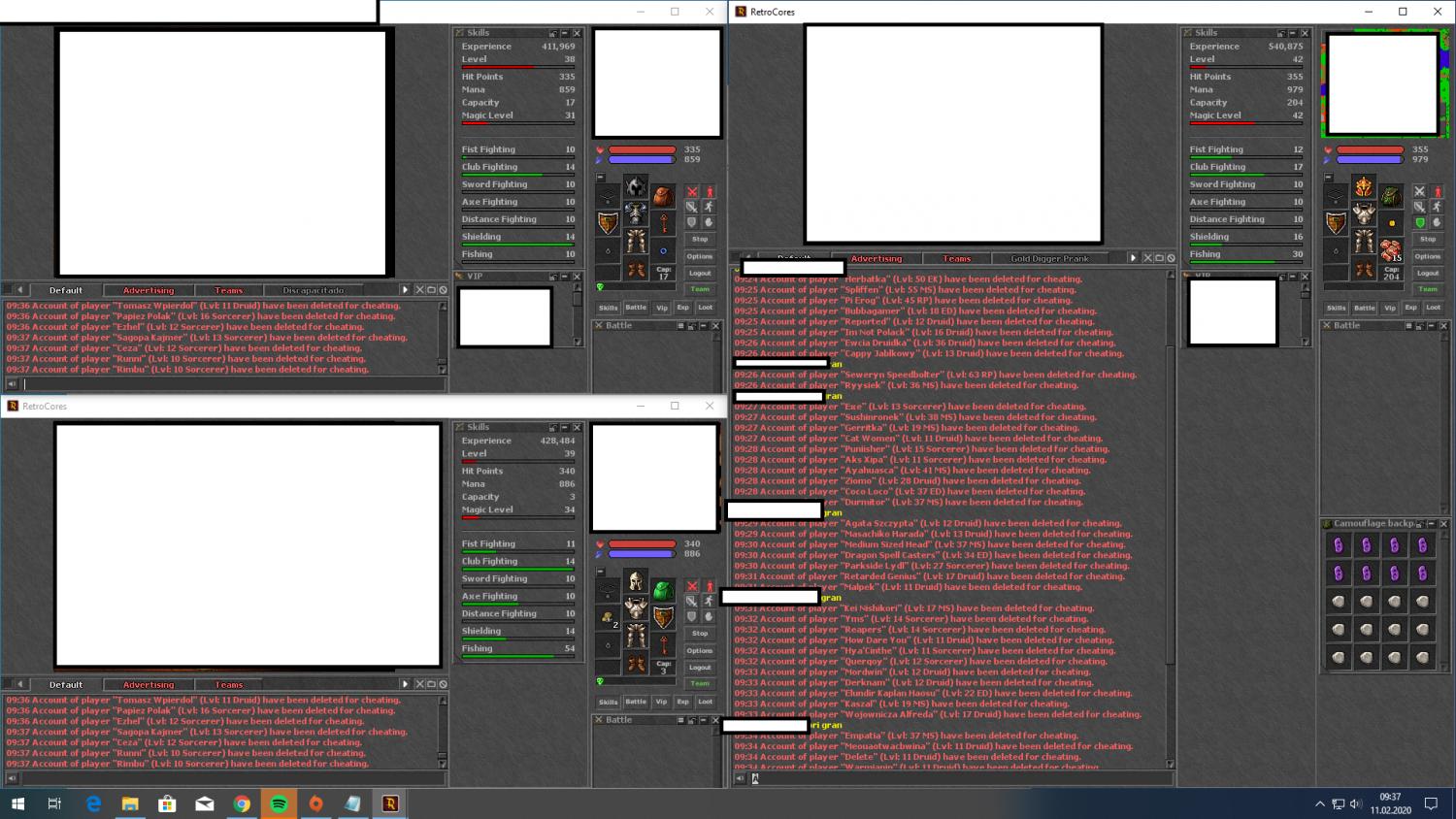1456x819 pixels.
Task: Open the Discapacitado chat tab
Action: pyautogui.click(x=313, y=290)
